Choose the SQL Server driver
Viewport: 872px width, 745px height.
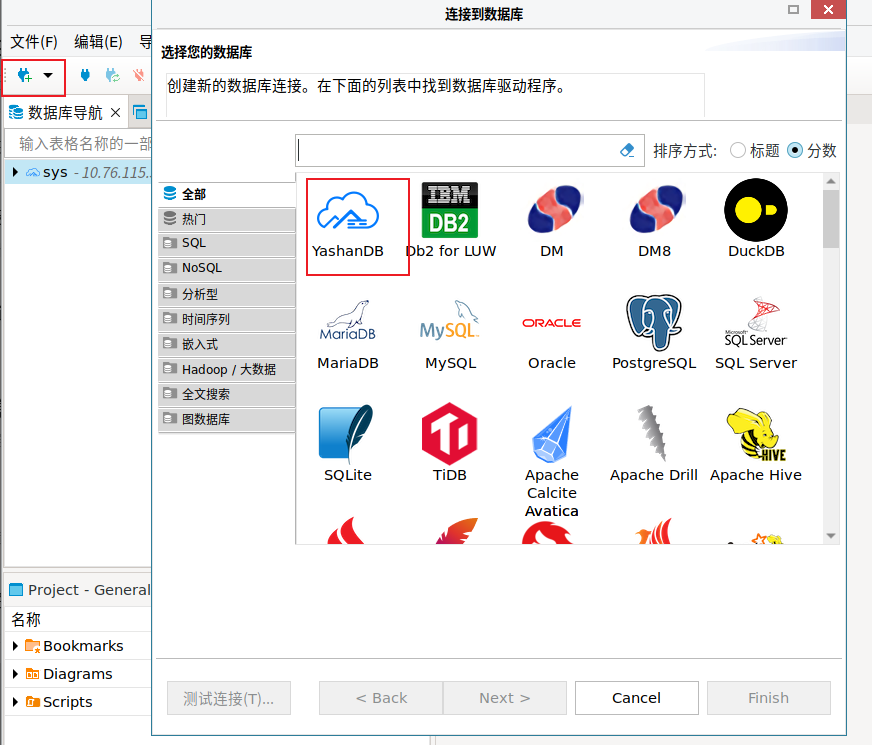756,334
